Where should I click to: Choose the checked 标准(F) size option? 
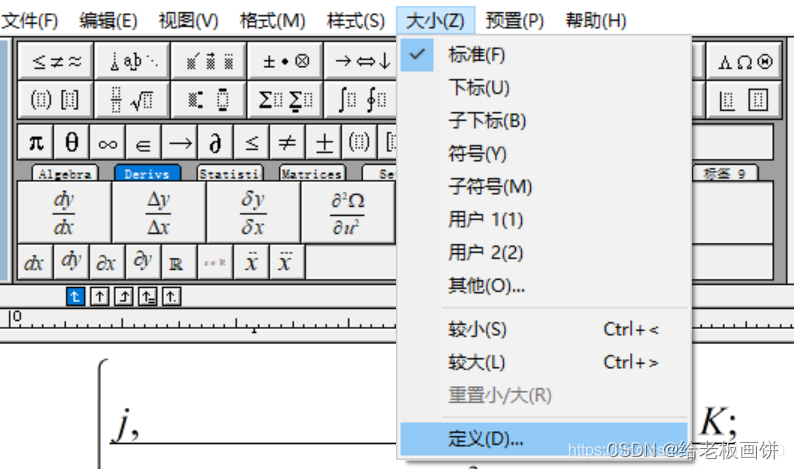point(544,55)
